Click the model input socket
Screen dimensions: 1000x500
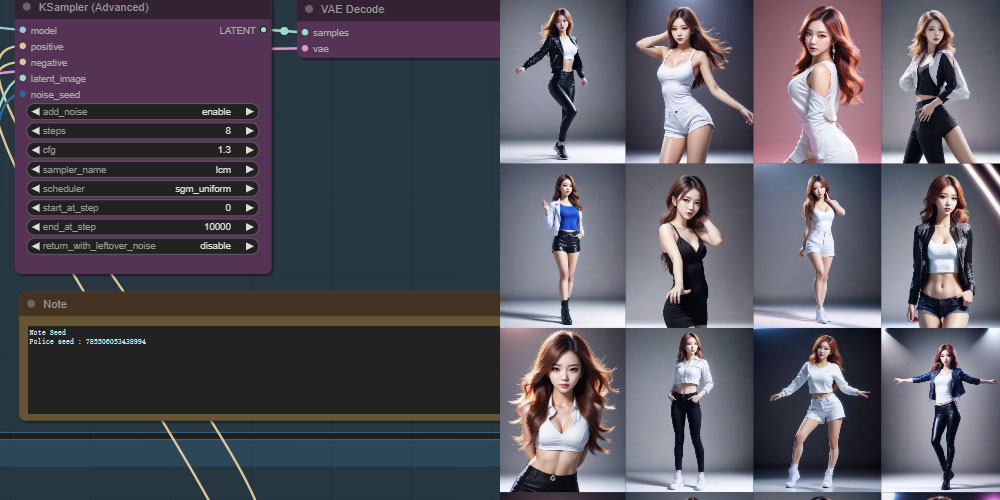23,30
